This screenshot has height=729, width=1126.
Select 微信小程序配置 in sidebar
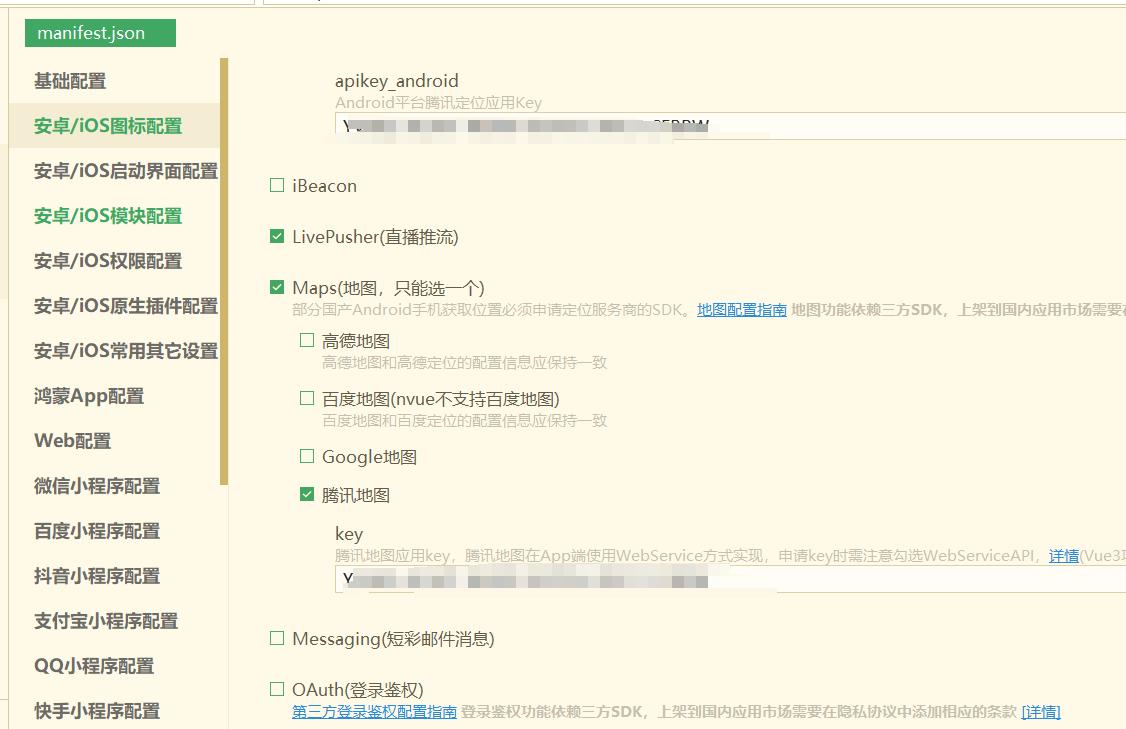coord(97,486)
